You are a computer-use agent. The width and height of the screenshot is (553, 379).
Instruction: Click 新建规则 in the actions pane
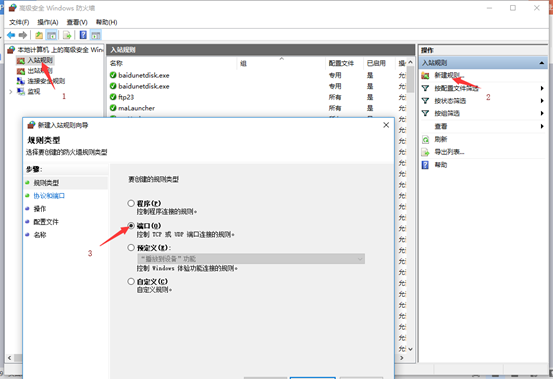pos(449,75)
